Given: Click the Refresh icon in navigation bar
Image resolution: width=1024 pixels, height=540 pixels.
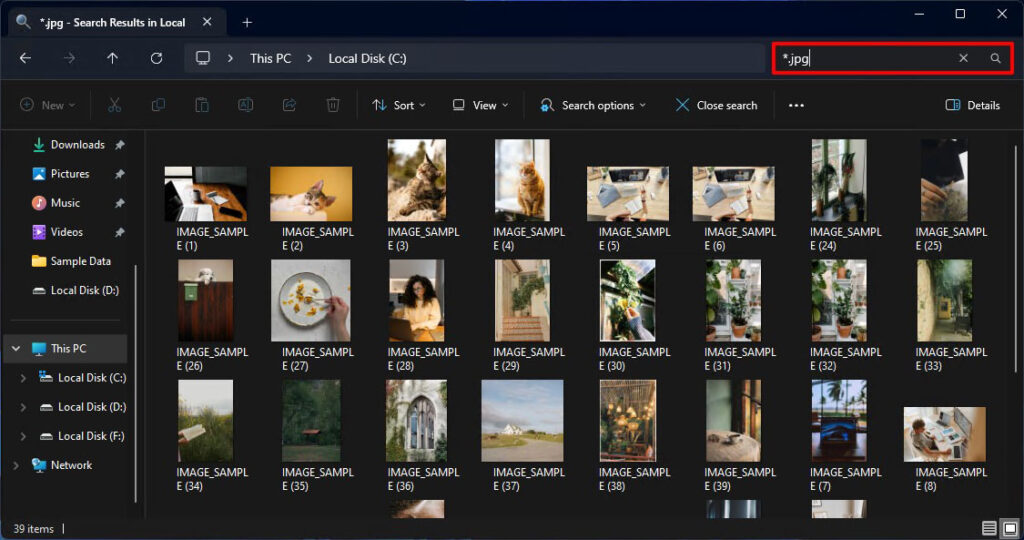Looking at the screenshot, I should 156,59.
